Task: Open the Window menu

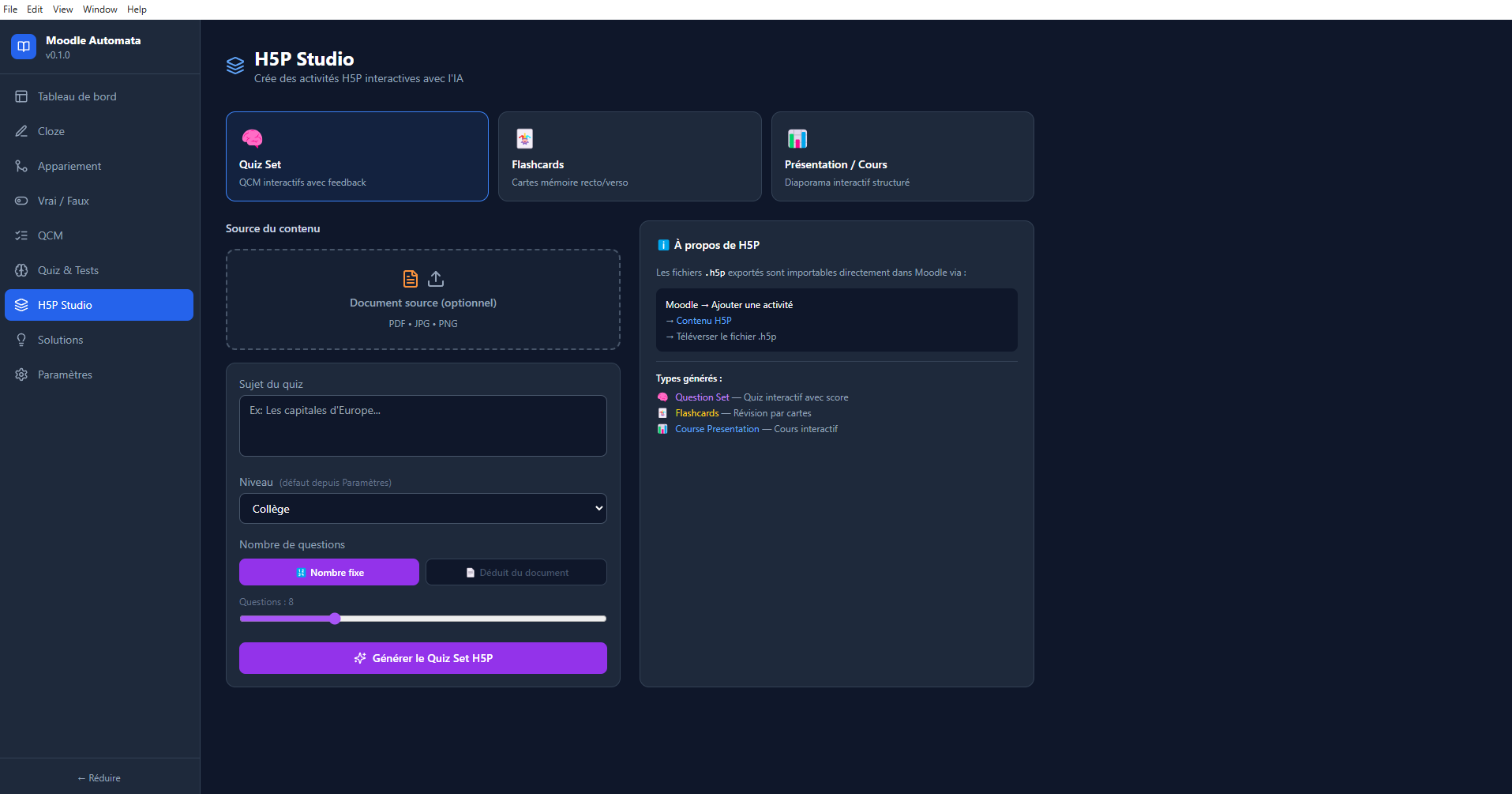Action: 100,9
